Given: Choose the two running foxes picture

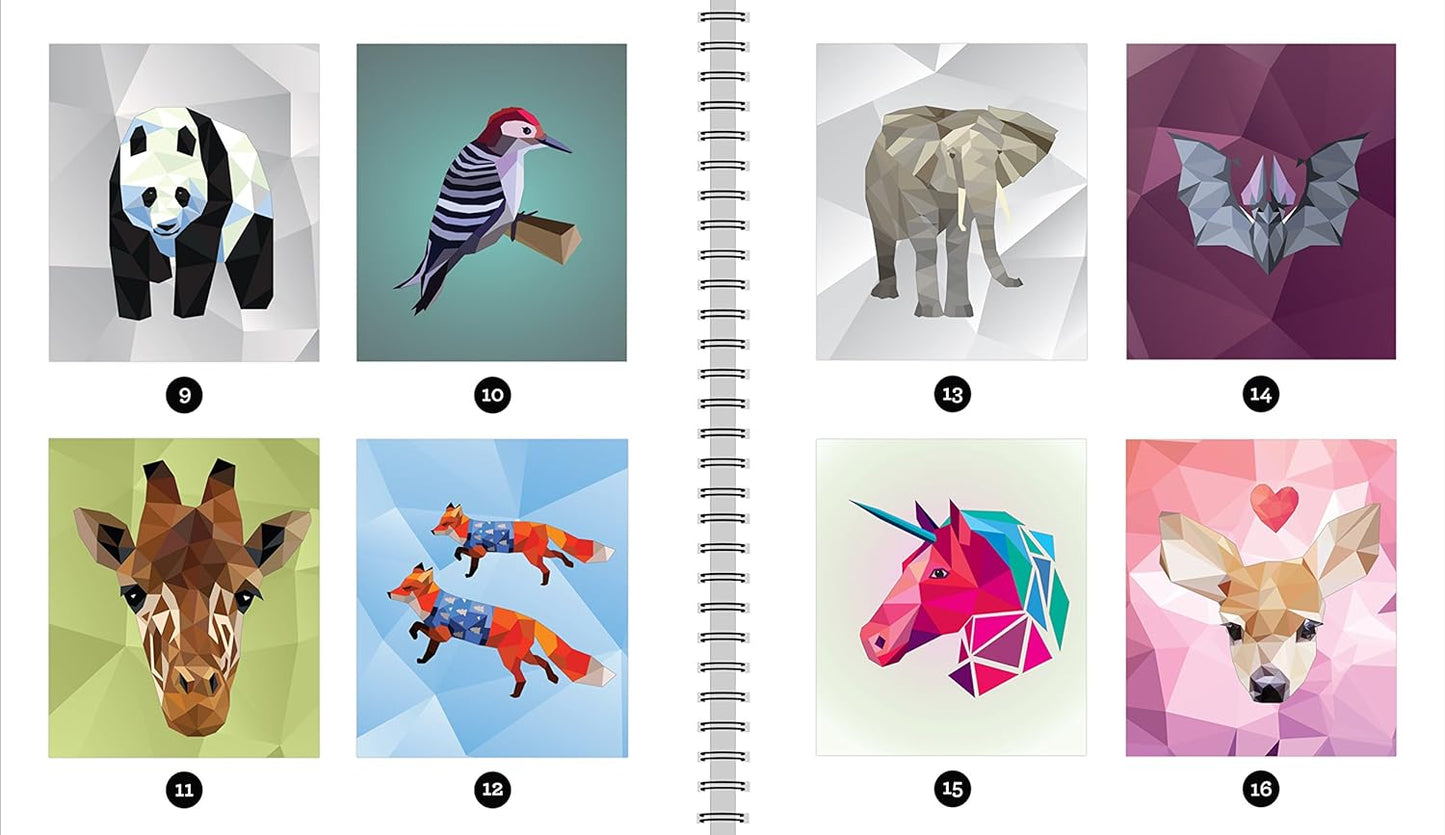Looking at the screenshot, I should tap(491, 597).
